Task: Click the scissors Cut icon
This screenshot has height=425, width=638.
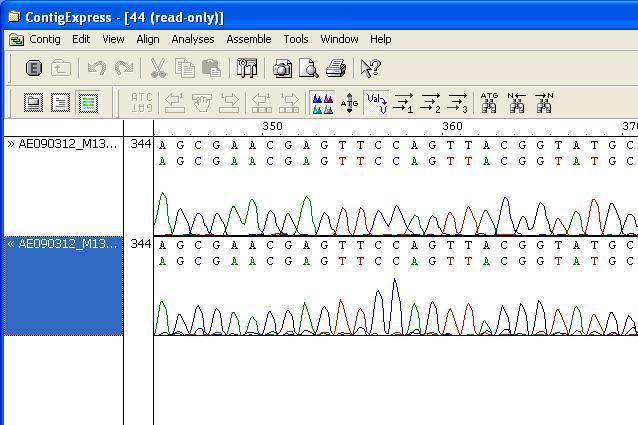Action: pos(158,68)
